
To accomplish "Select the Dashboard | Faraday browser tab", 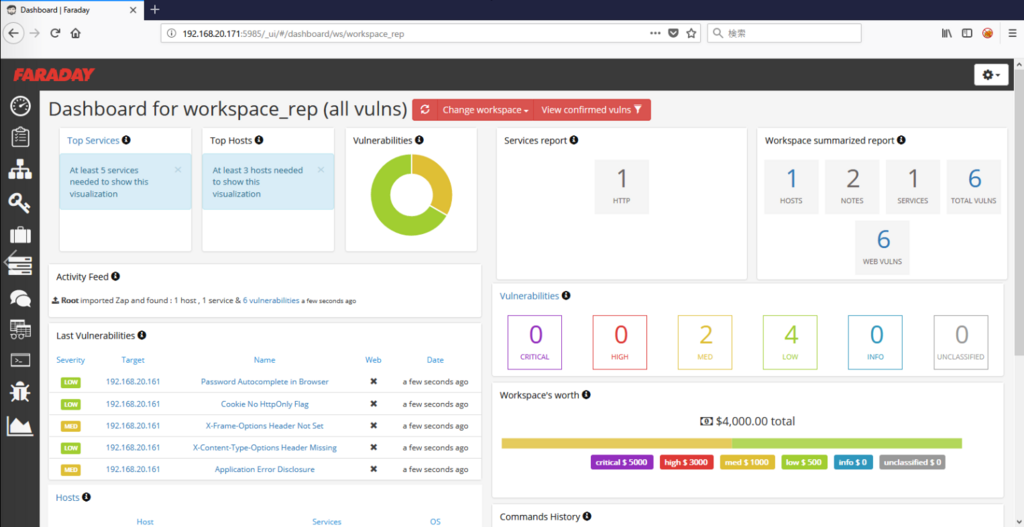I will click(x=73, y=10).
